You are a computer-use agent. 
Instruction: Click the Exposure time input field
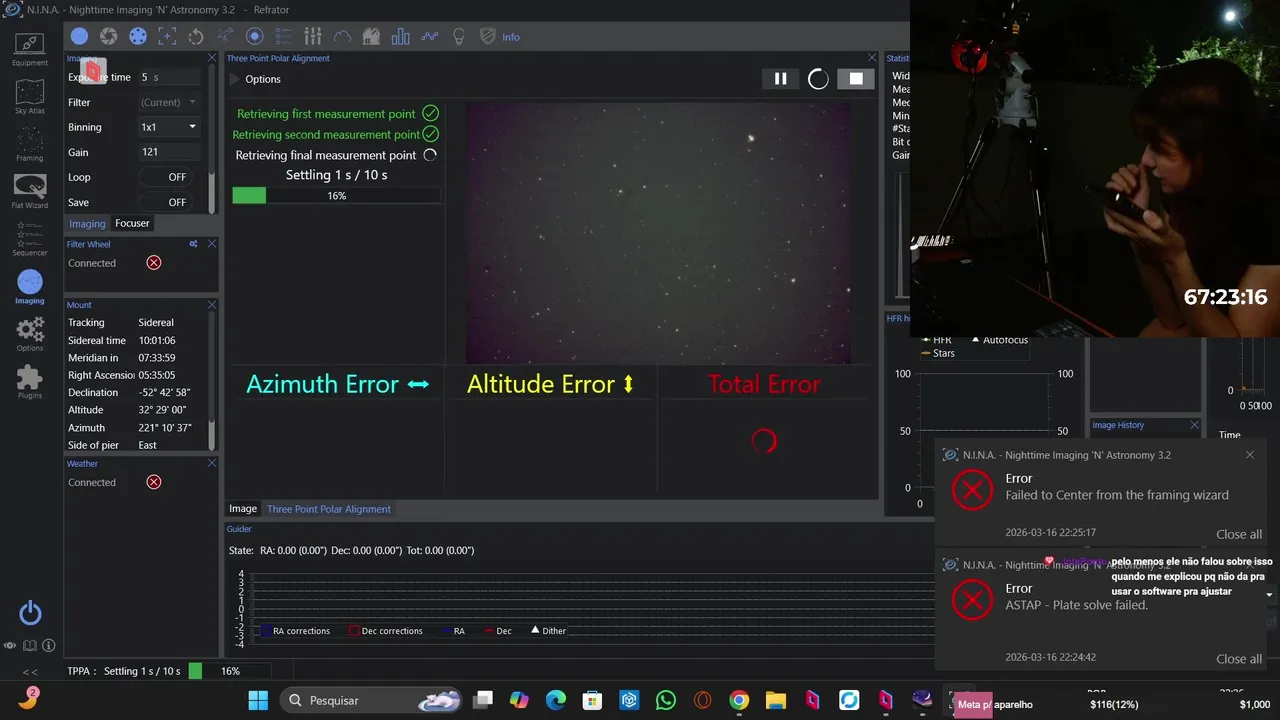tap(168, 77)
